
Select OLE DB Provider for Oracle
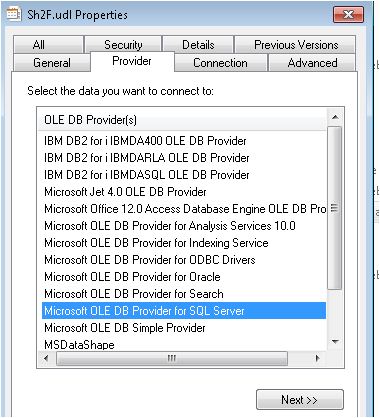click(184, 277)
